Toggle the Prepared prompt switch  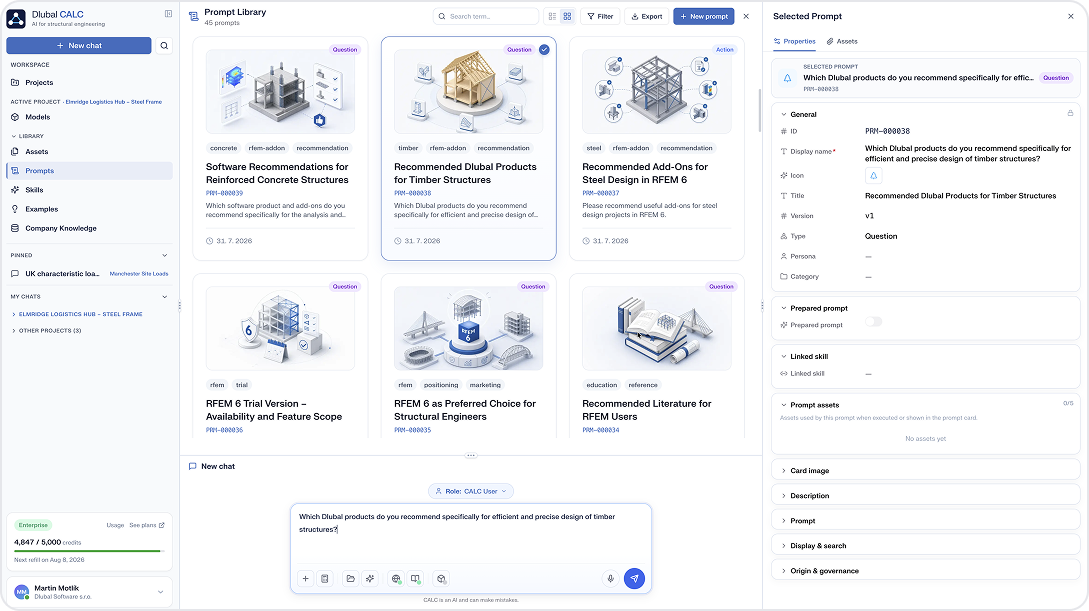(x=874, y=321)
